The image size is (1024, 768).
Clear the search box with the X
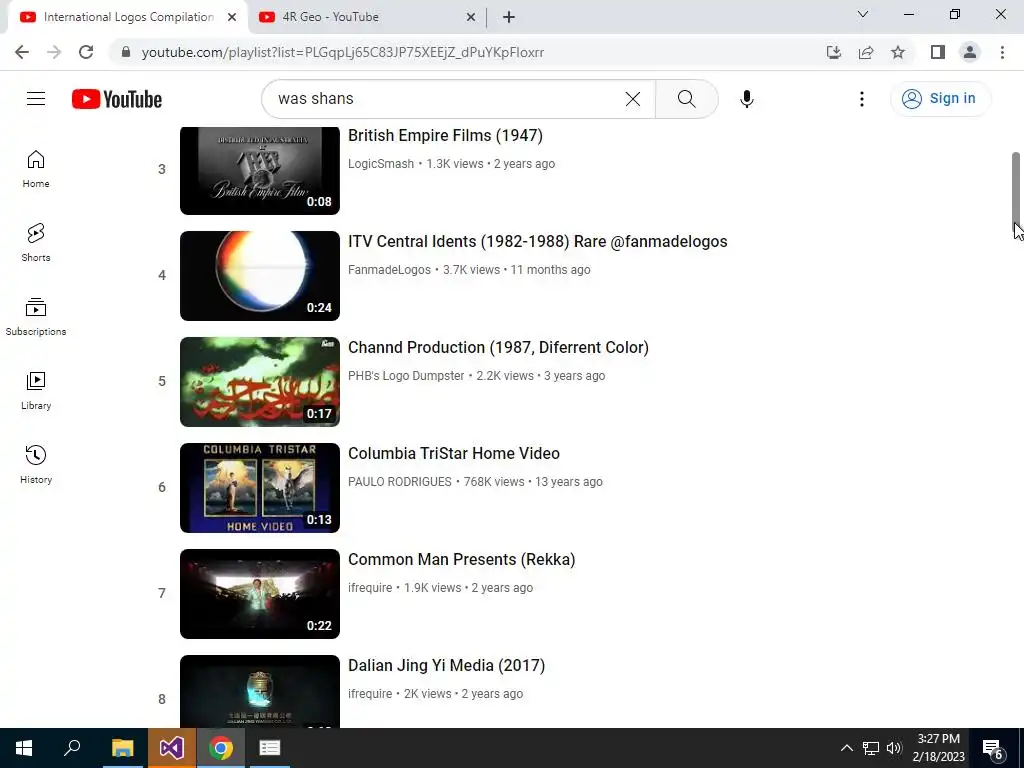(633, 99)
